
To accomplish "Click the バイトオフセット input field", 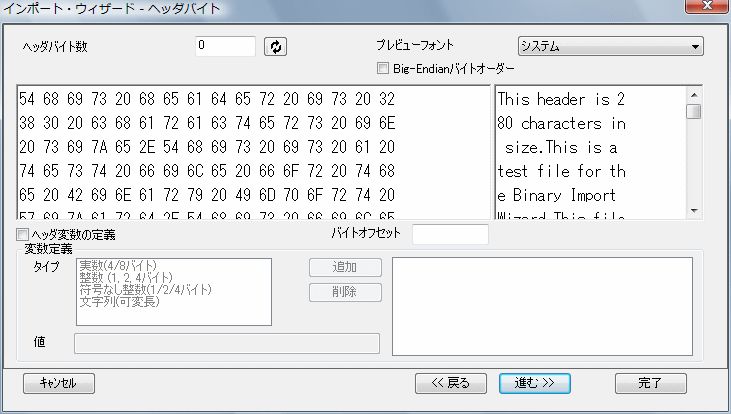I will pos(450,234).
